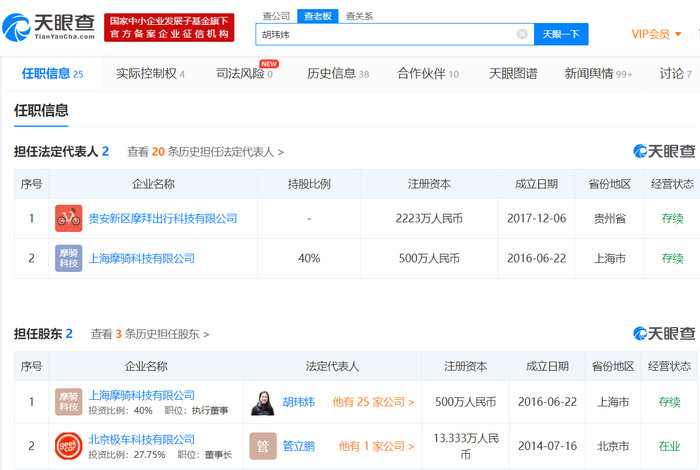Click the 2017-12-06 establishment date
Screen dimensions: 700x470
pyautogui.click(x=537, y=218)
